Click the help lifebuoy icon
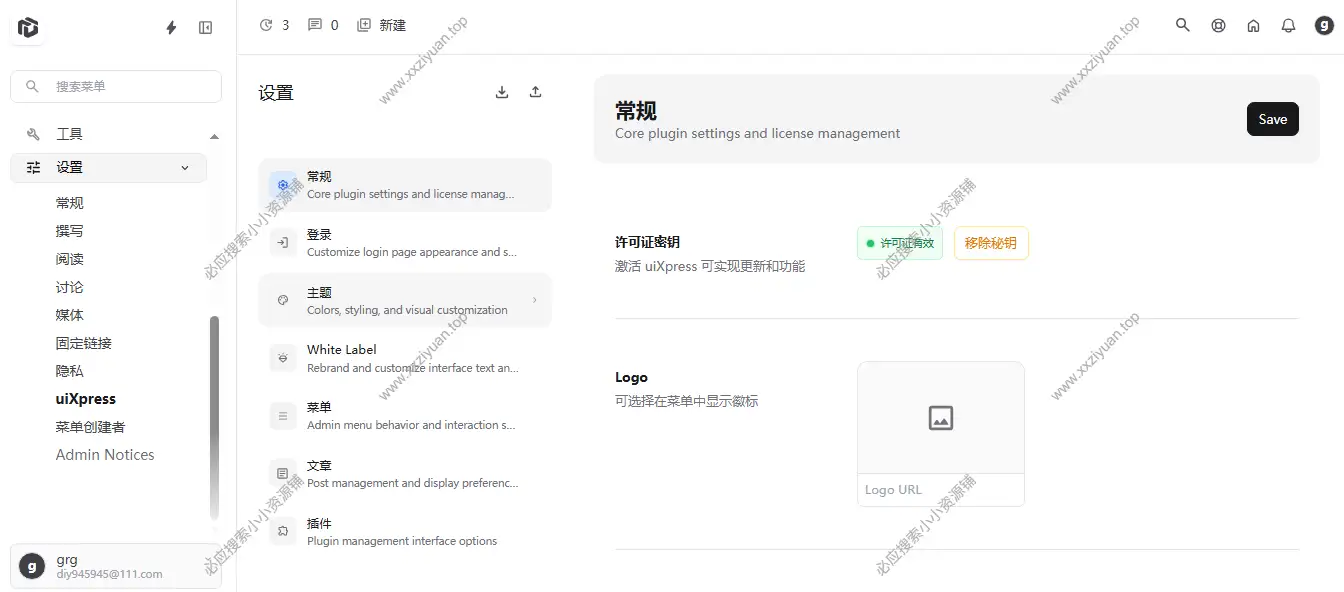The image size is (1344, 592). 1218,26
